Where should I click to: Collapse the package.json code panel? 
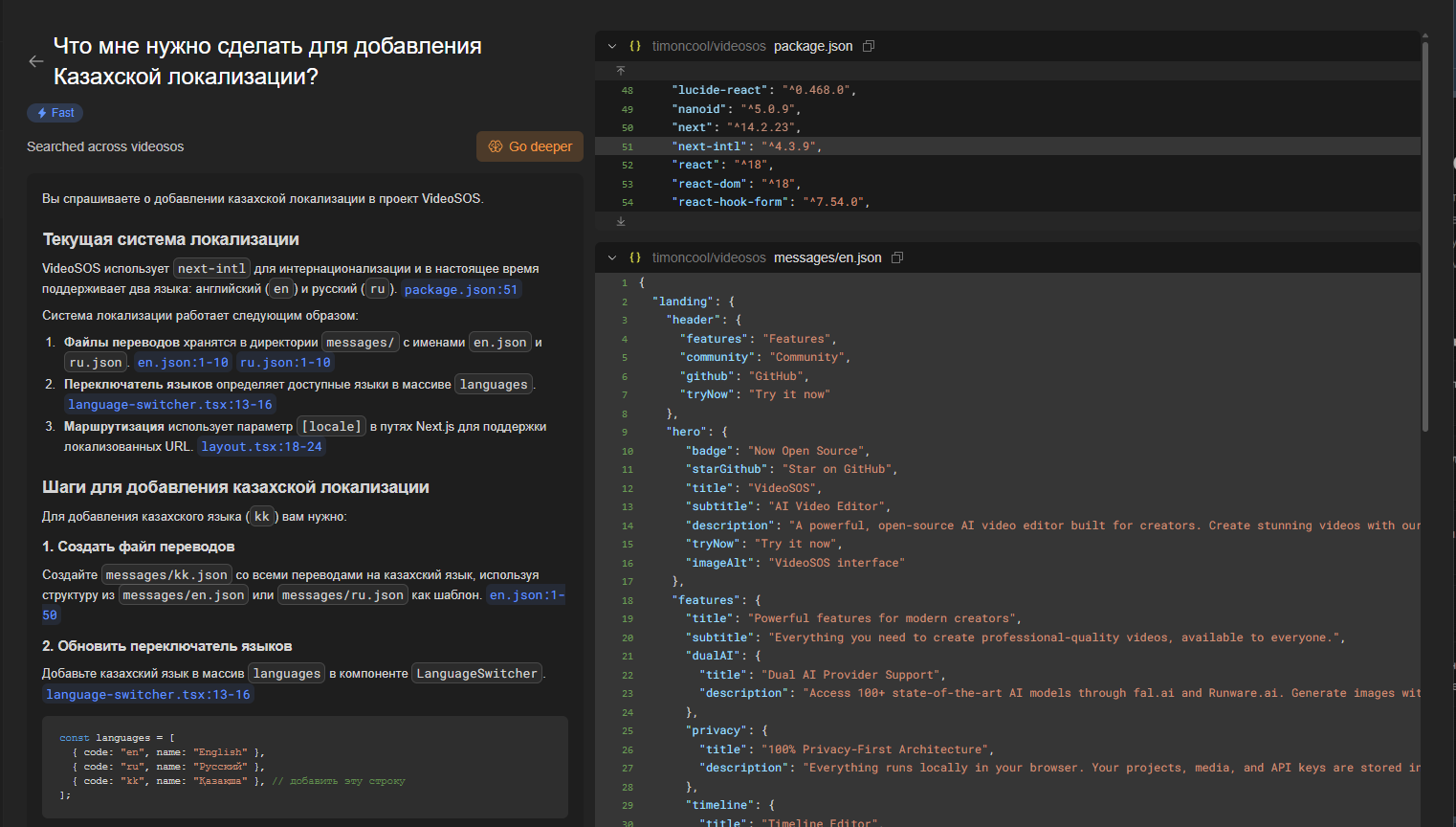(x=612, y=46)
